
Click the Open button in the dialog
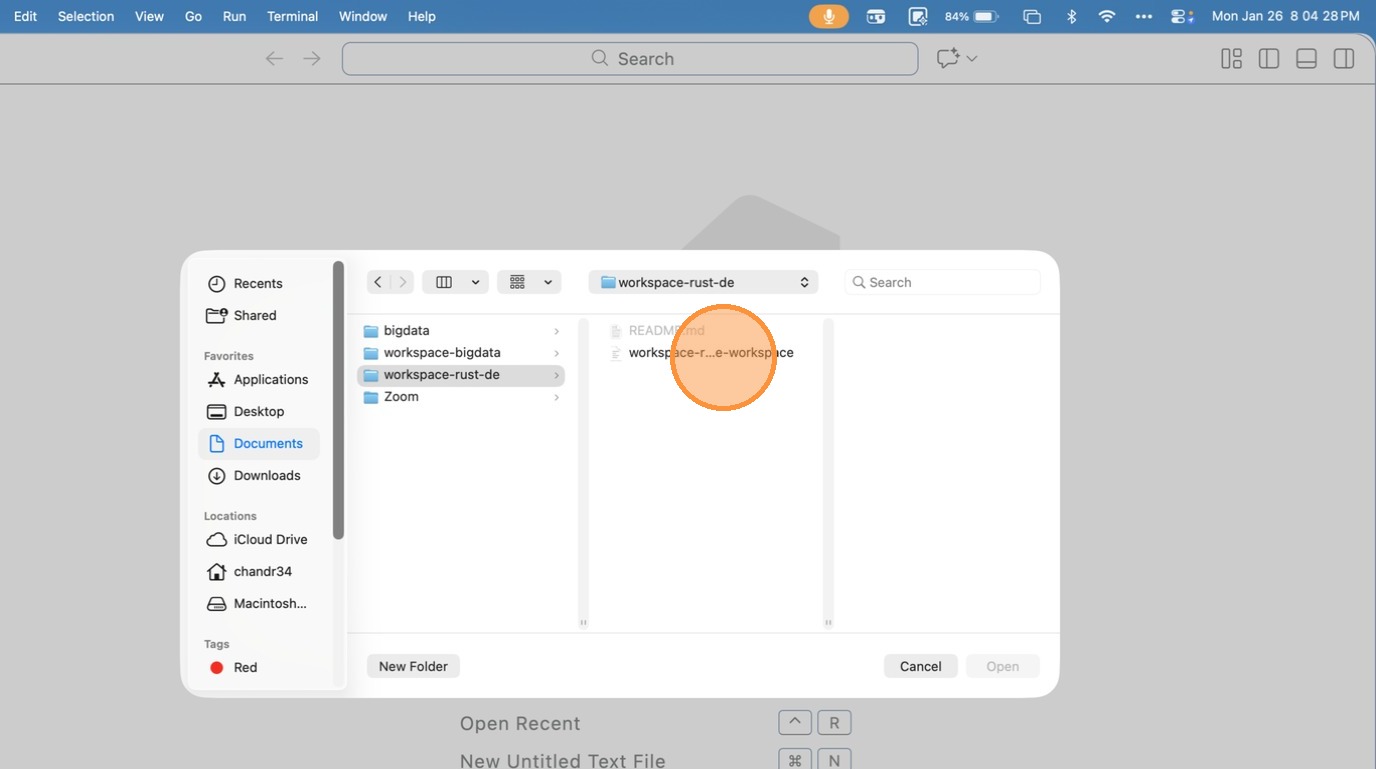(x=1003, y=666)
